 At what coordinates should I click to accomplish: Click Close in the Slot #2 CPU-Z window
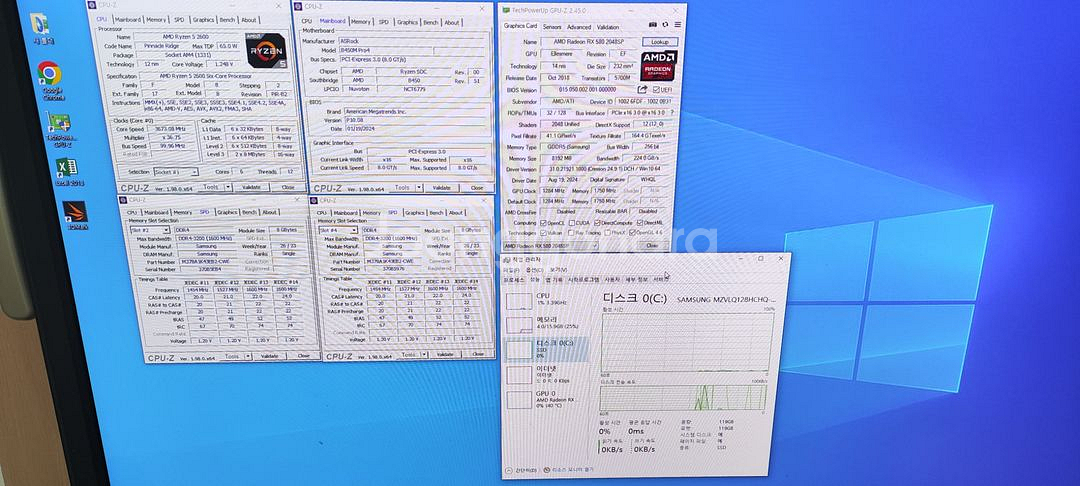point(304,356)
